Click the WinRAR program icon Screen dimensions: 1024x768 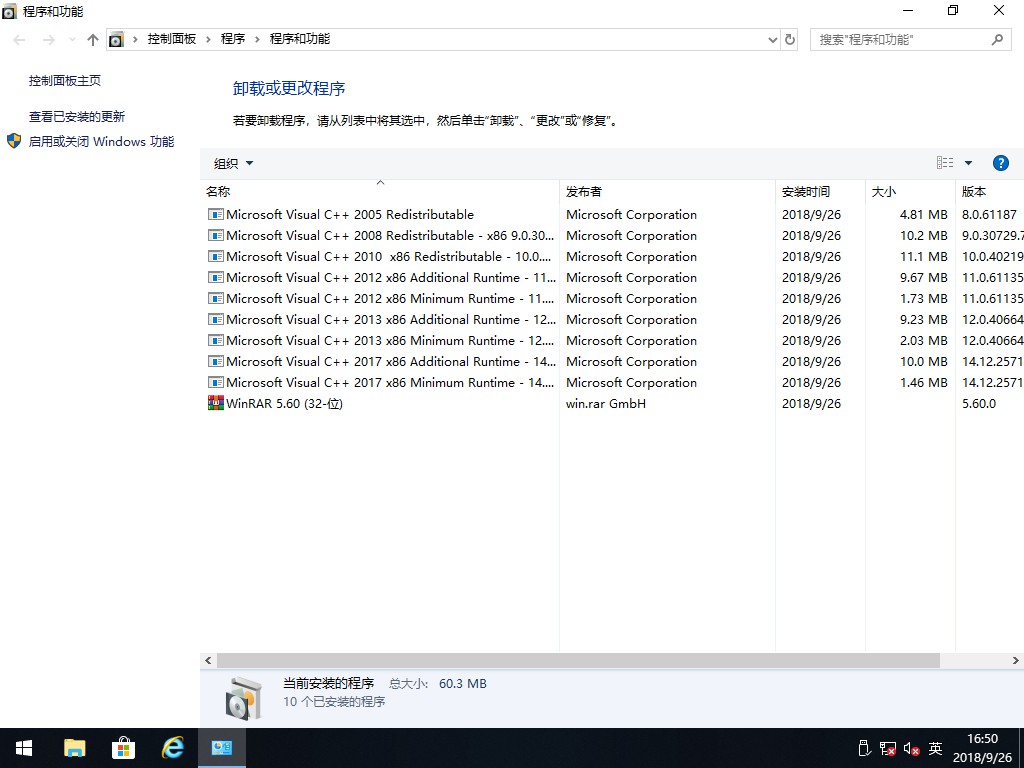216,403
